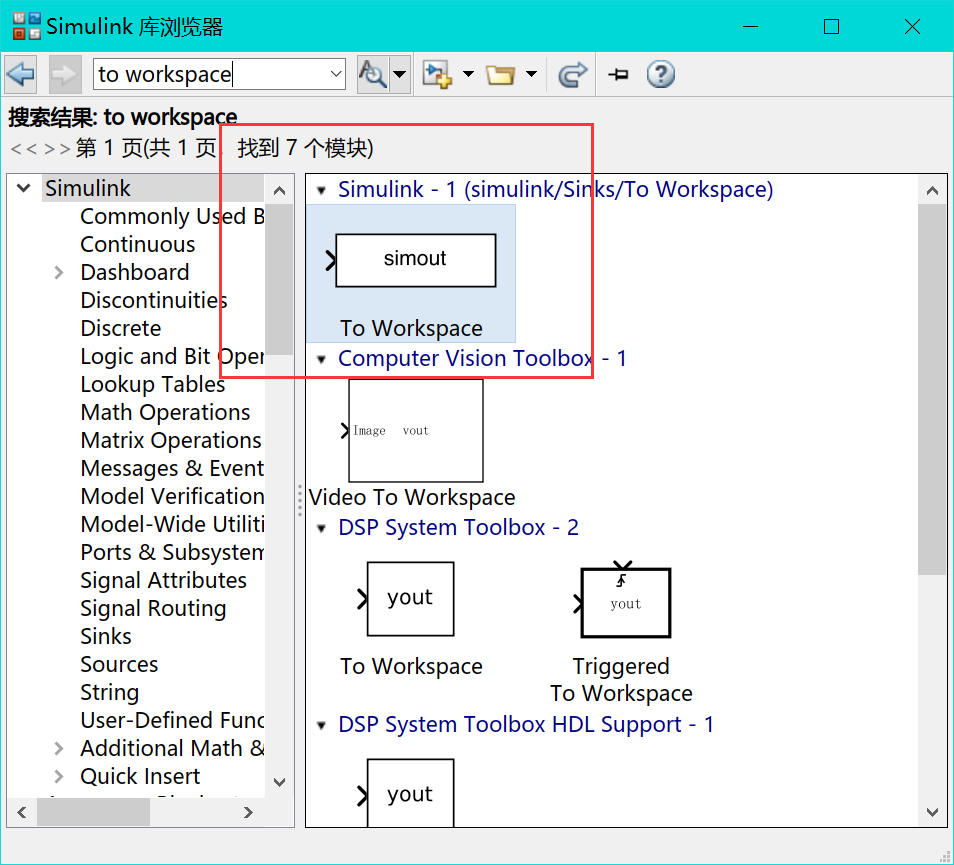Image resolution: width=954 pixels, height=865 pixels.
Task: Click results panel scroll down arrow
Action: [932, 812]
